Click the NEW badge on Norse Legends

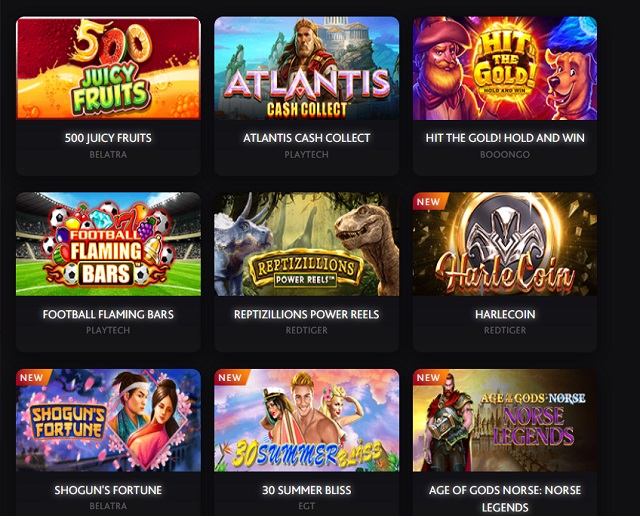[428, 378]
